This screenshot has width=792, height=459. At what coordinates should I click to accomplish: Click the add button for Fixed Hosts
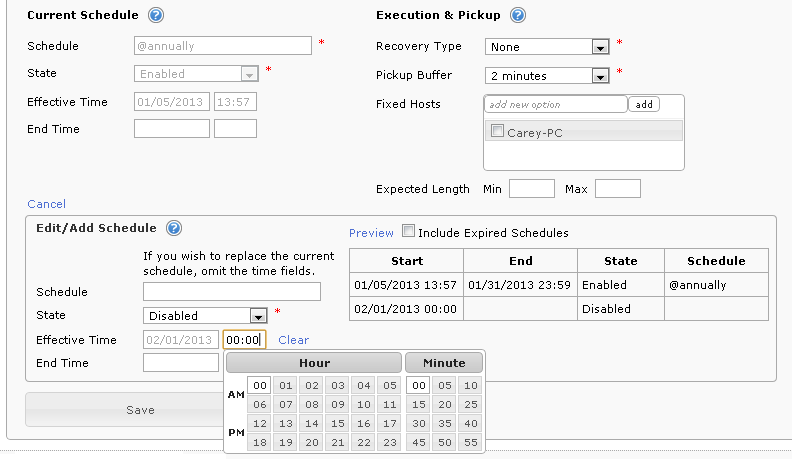click(644, 104)
